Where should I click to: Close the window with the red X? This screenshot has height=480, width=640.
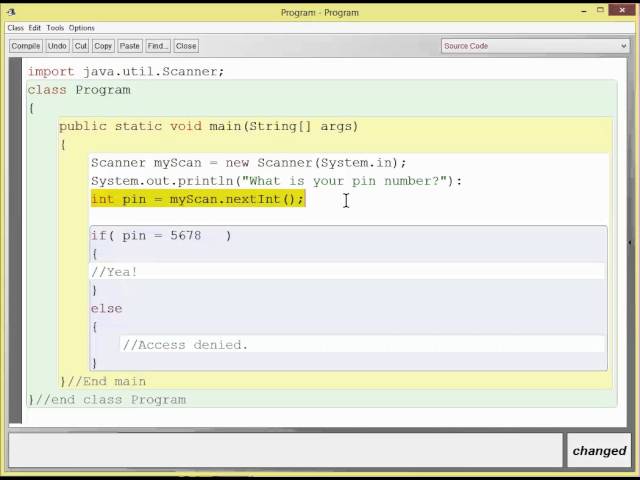[622, 10]
